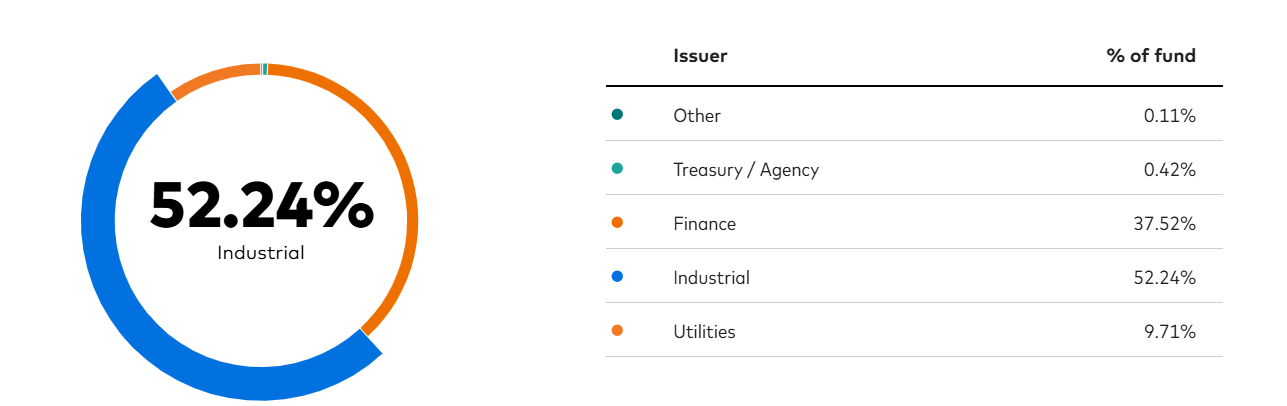This screenshot has width=1287, height=406.
Task: Click the 0.11% value
Action: tap(1170, 115)
